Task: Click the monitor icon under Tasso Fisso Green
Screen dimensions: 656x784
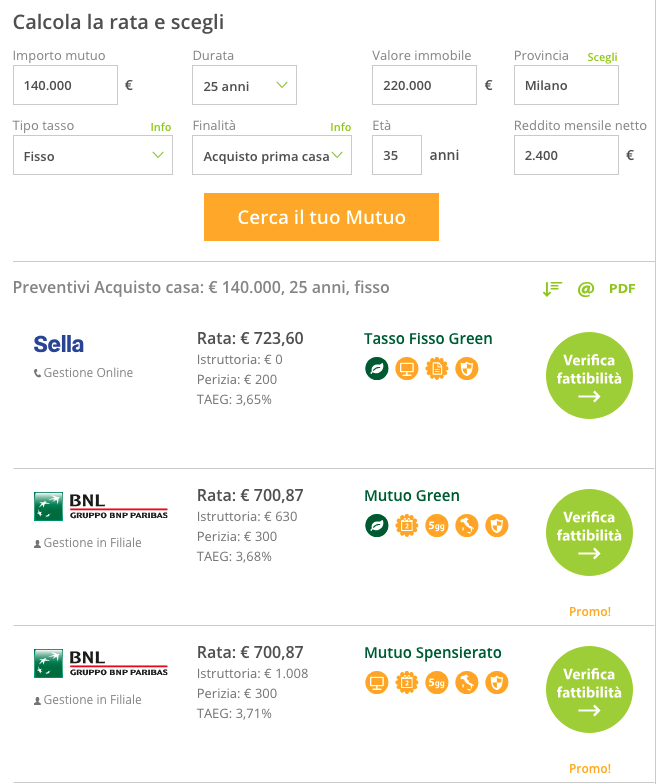Action: (x=406, y=368)
